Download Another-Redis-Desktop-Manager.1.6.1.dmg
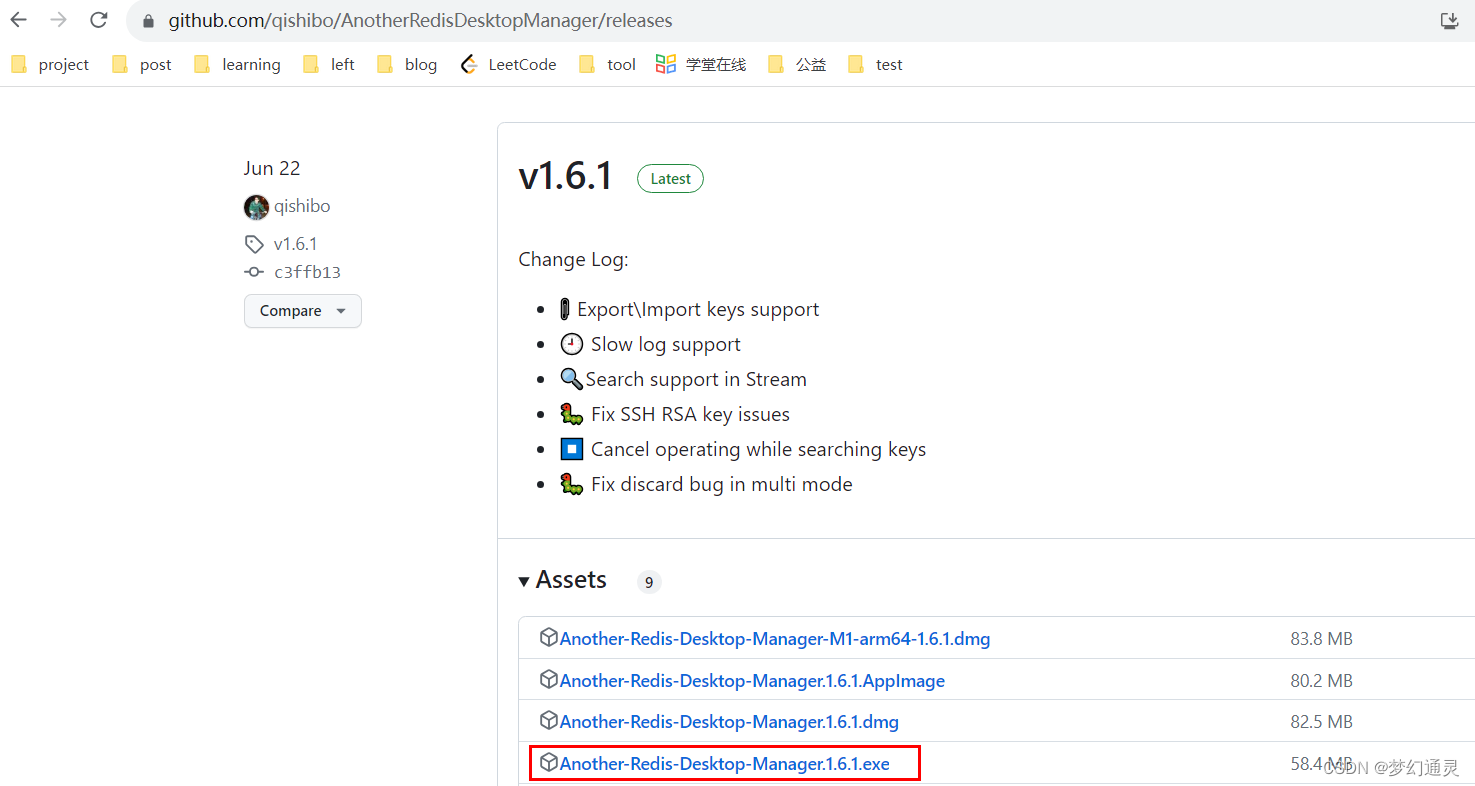 click(x=729, y=722)
